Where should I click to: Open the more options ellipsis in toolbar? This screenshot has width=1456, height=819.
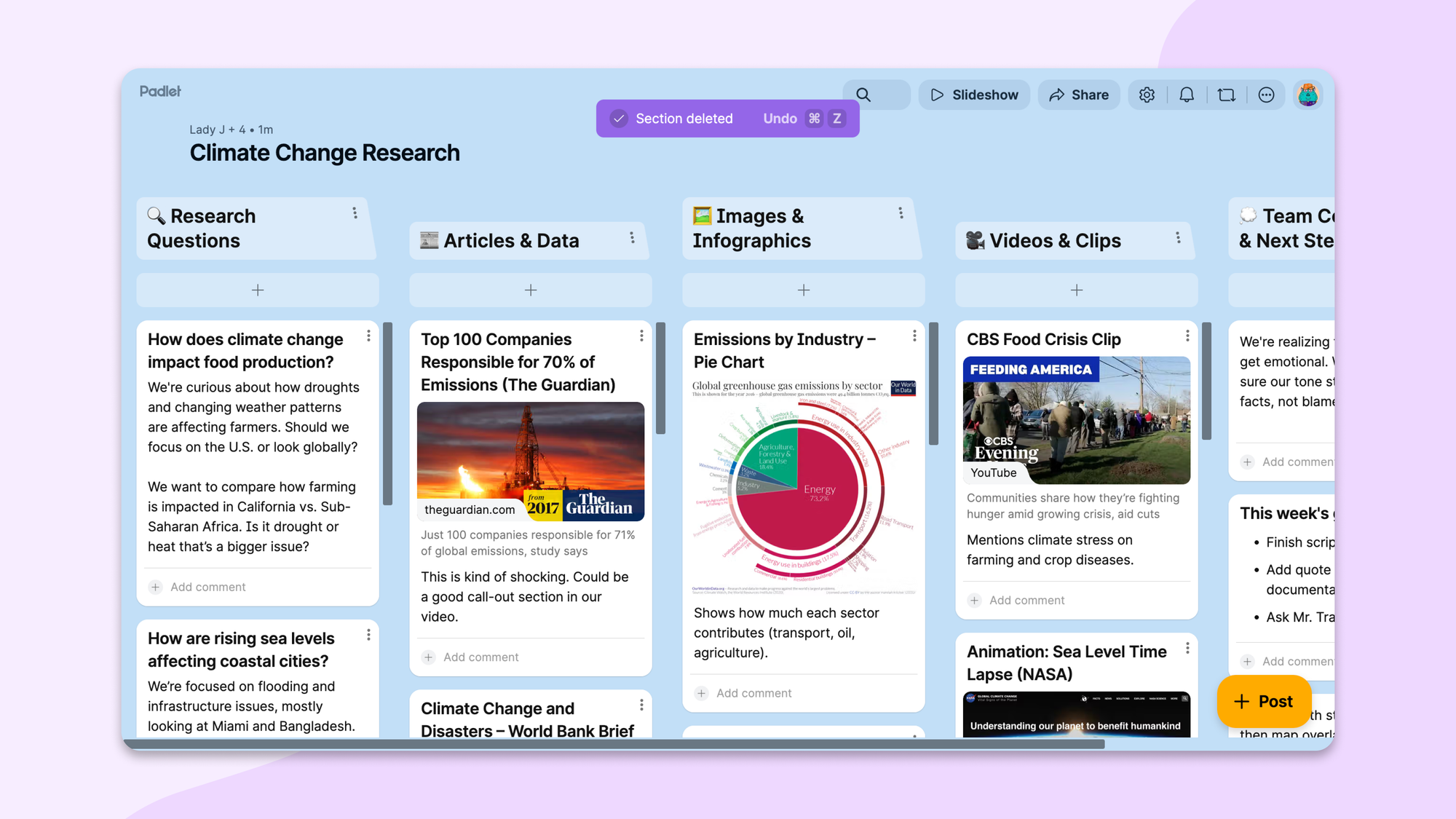[x=1266, y=95]
